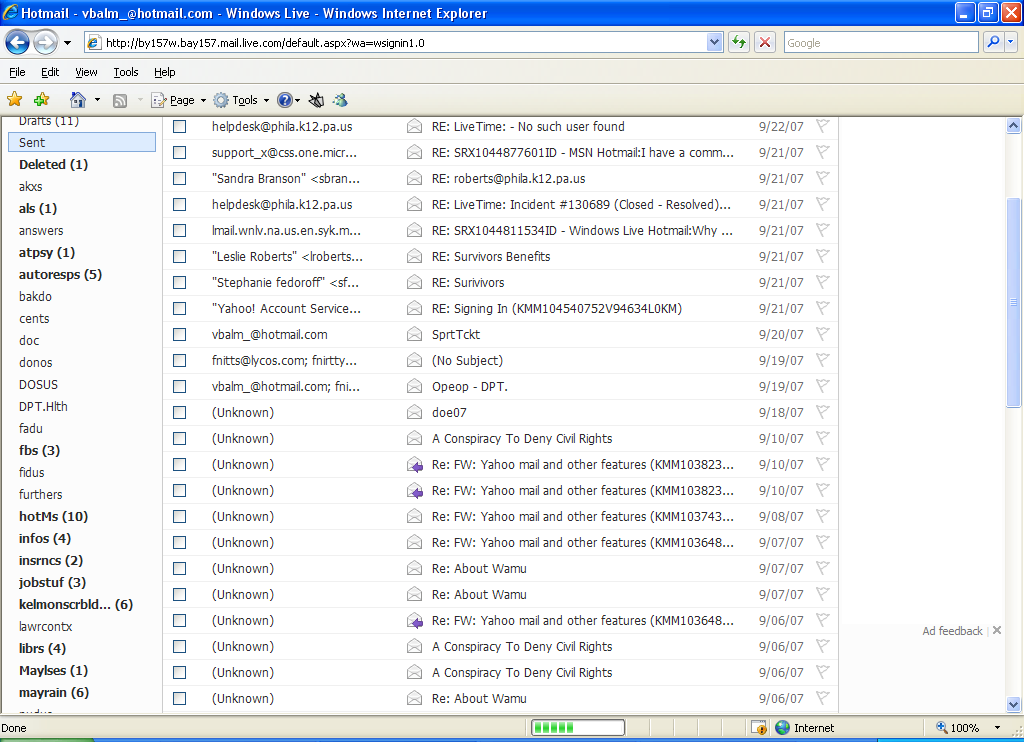Check box for LiveTime: - No such user found message
Image resolution: width=1024 pixels, height=742 pixels.
[x=180, y=126]
